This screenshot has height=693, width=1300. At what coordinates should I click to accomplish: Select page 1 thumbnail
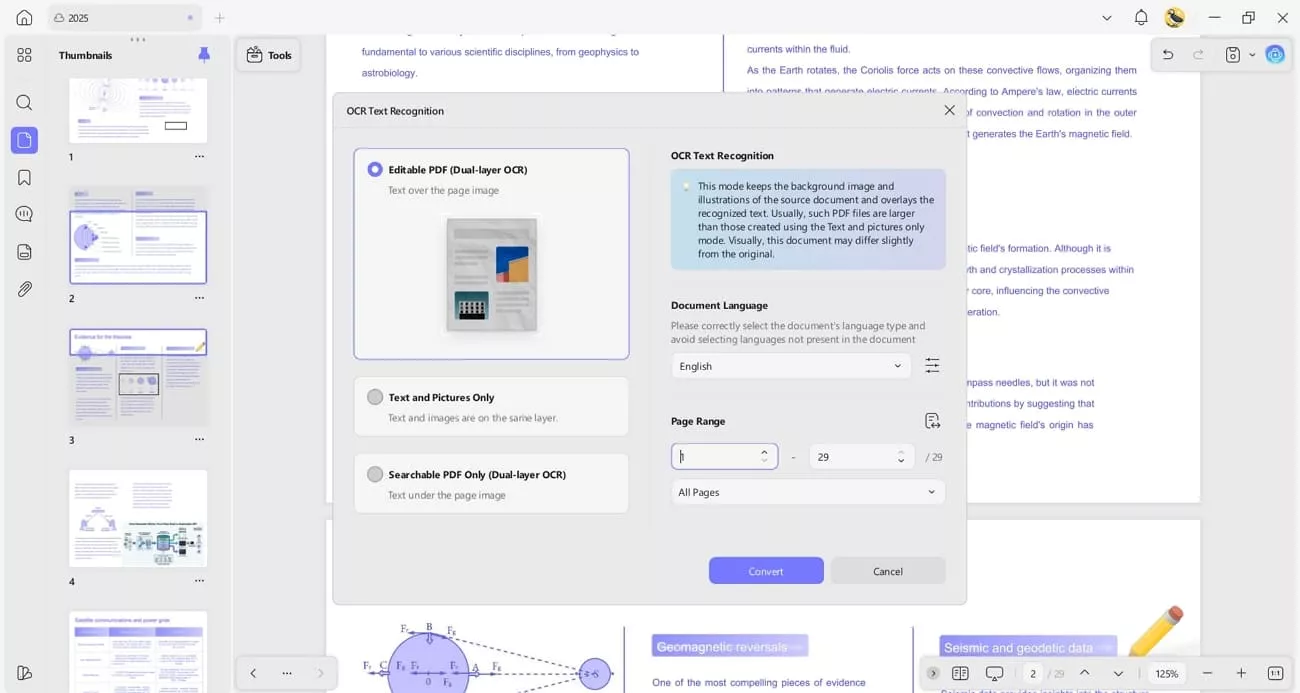pos(138,110)
